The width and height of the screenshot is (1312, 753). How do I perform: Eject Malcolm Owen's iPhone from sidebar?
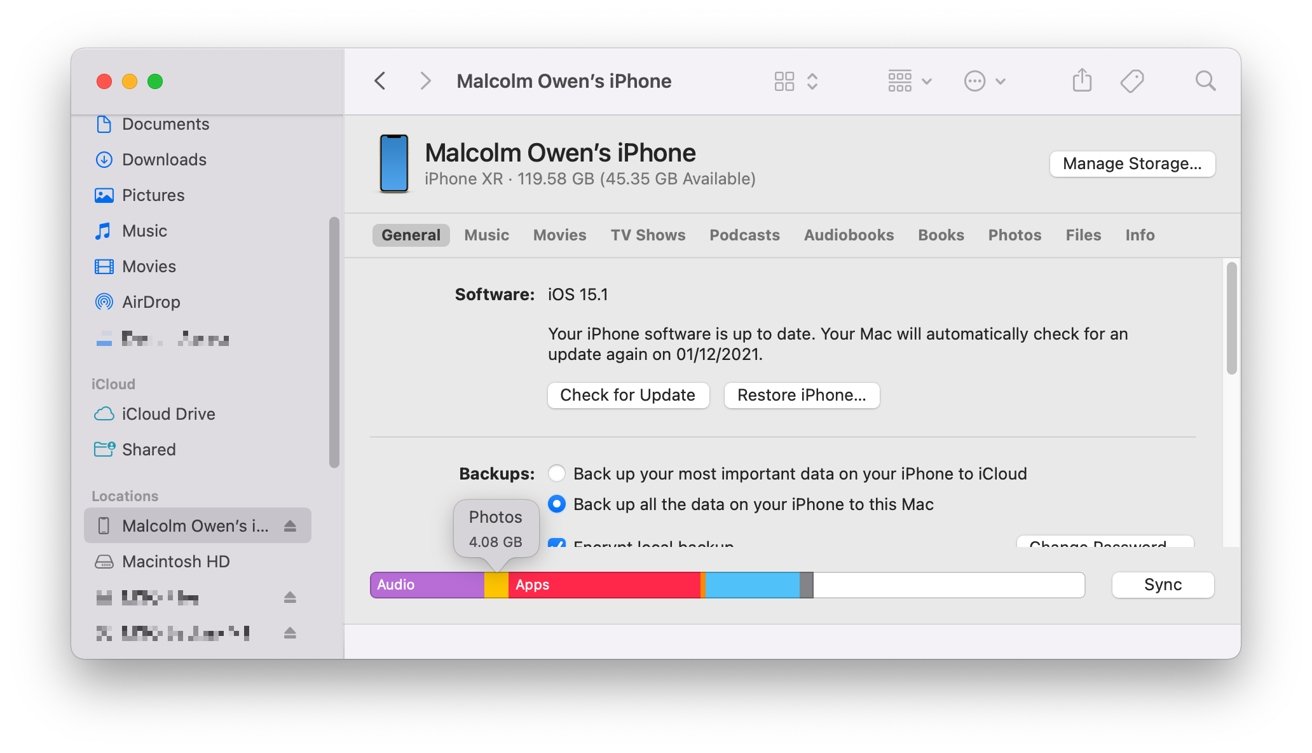click(x=290, y=526)
